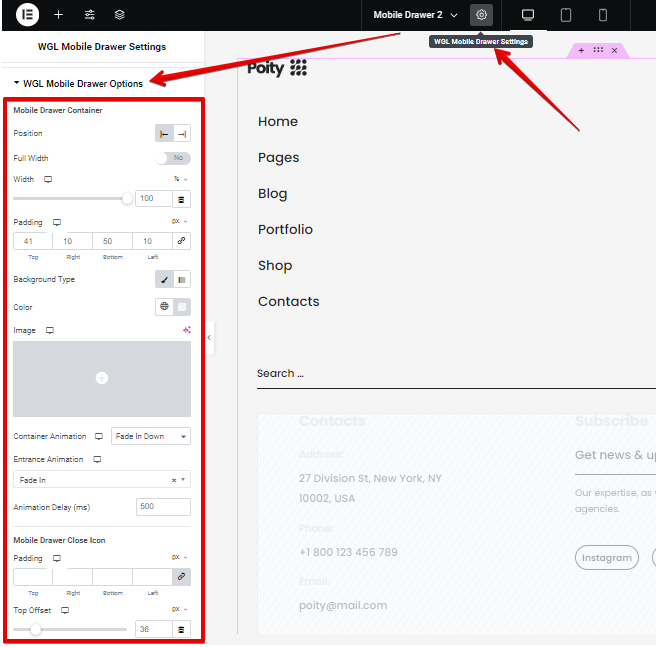Toggle link values for Close Icon Padding
This screenshot has height=647, width=656.
[182, 577]
